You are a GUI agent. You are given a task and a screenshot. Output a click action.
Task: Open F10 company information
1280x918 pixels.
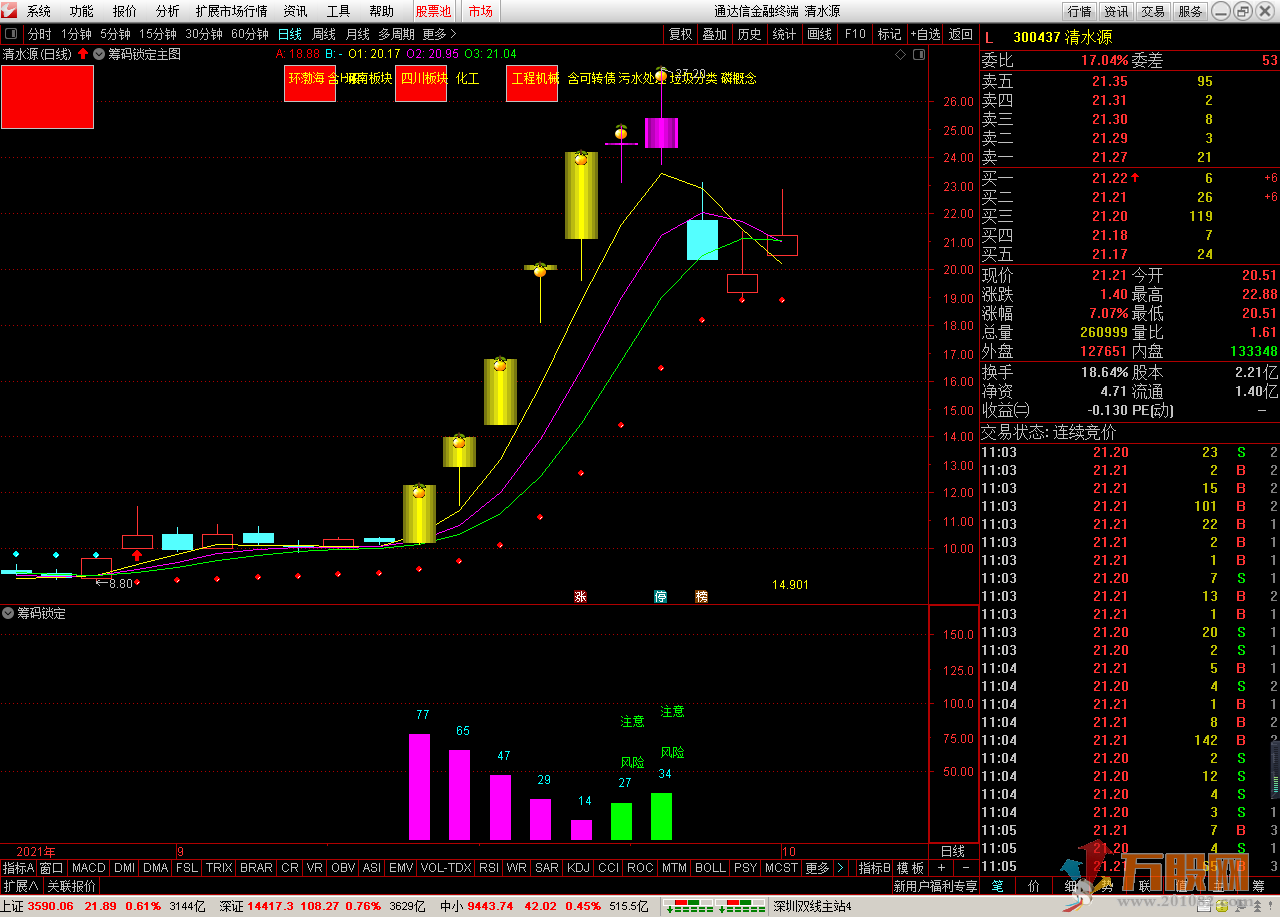point(855,34)
